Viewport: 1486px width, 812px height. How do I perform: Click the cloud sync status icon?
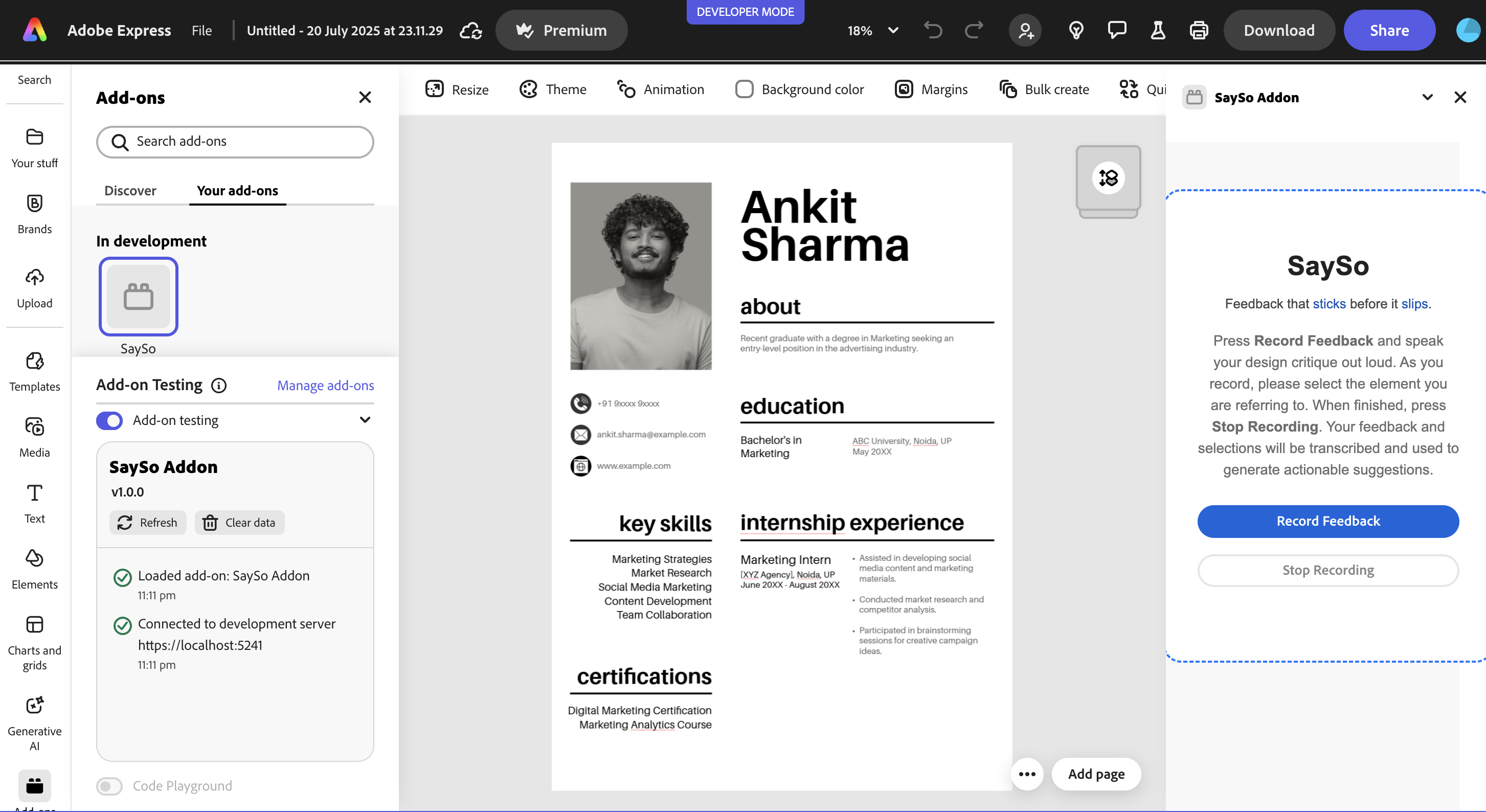tap(471, 30)
